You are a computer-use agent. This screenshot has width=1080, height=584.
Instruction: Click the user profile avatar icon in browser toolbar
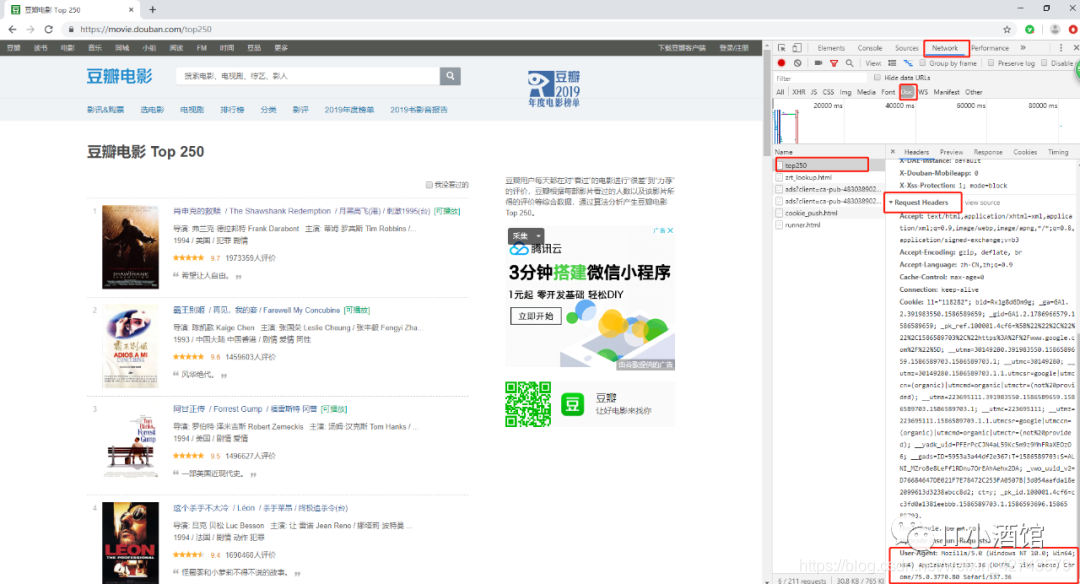1055,29
